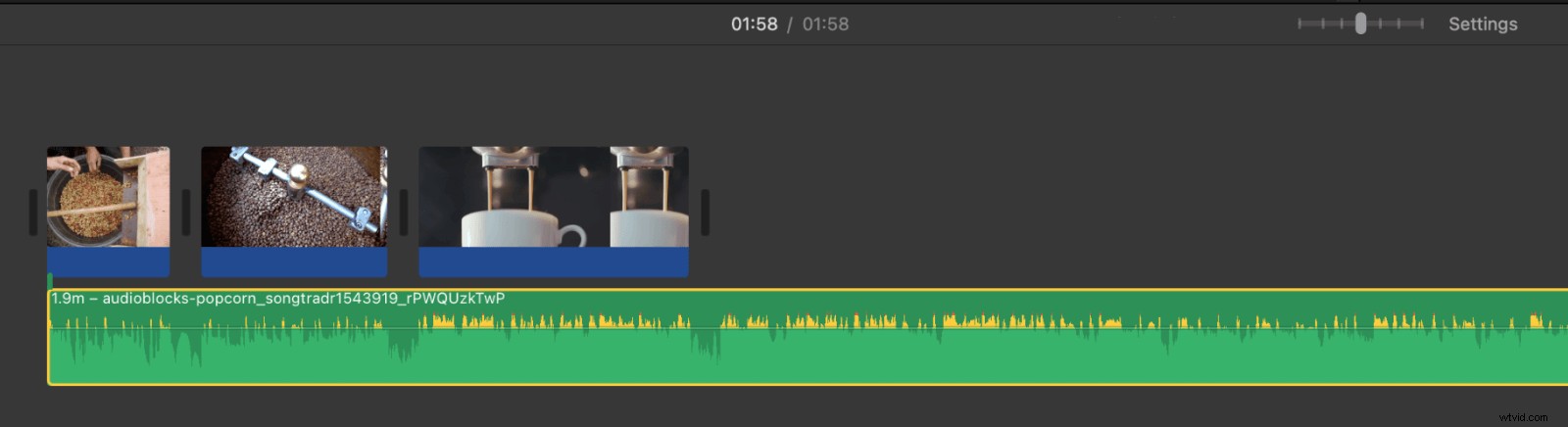This screenshot has width=1568, height=427.
Task: Click the timeline zoom slider handle
Action: click(1360, 24)
